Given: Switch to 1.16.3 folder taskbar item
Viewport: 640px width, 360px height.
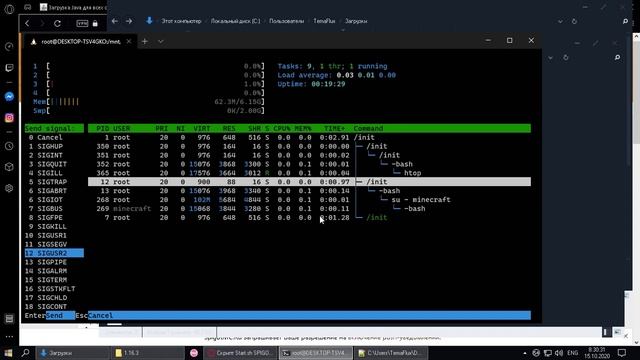Looking at the screenshot, I should click(x=147, y=353).
